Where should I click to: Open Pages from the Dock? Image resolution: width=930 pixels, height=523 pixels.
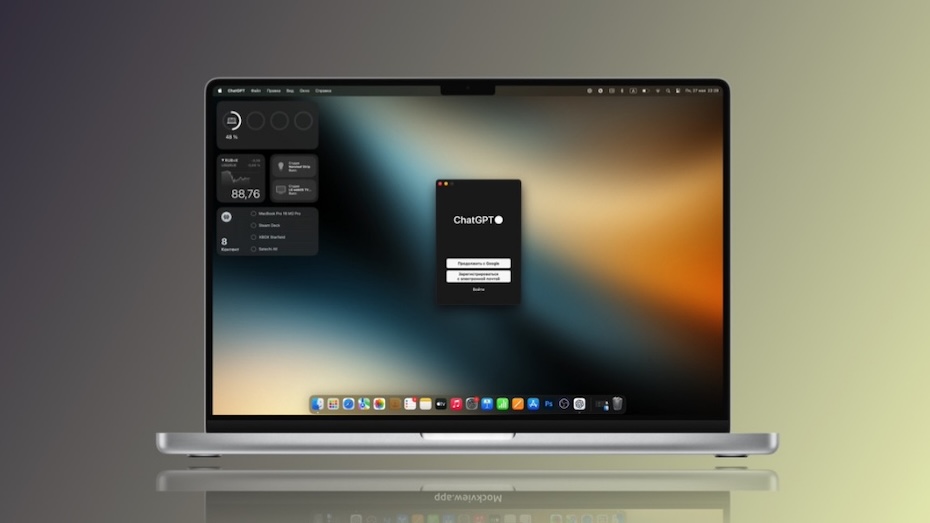518,404
